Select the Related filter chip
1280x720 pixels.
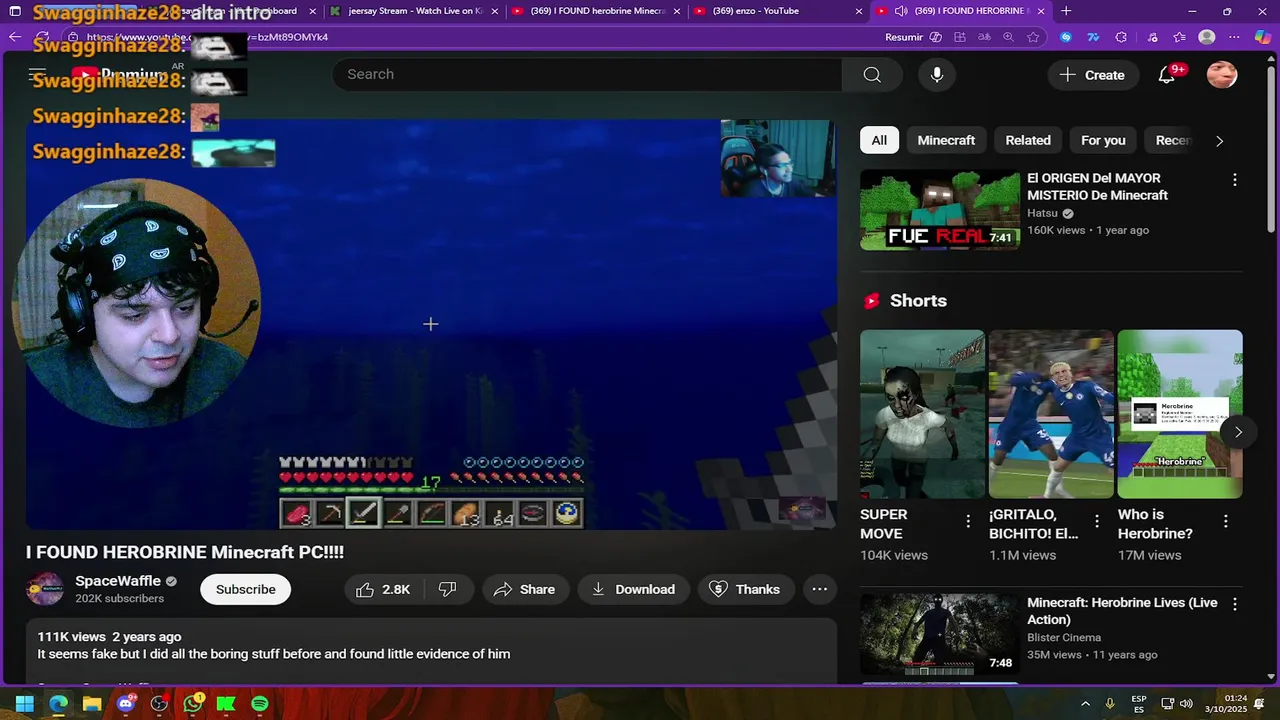1028,141
